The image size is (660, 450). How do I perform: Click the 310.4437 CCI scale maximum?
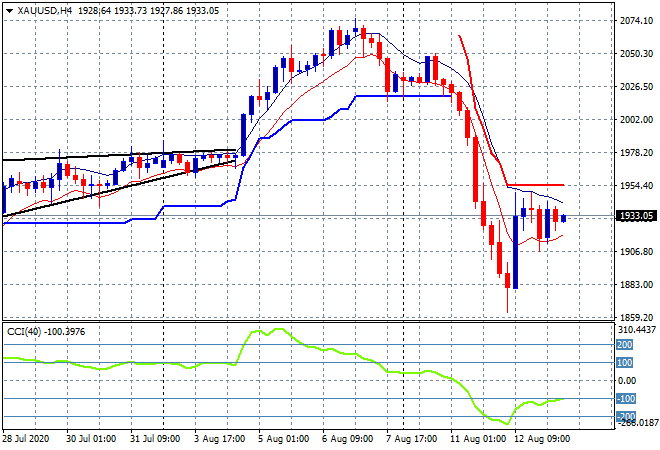tap(637, 330)
